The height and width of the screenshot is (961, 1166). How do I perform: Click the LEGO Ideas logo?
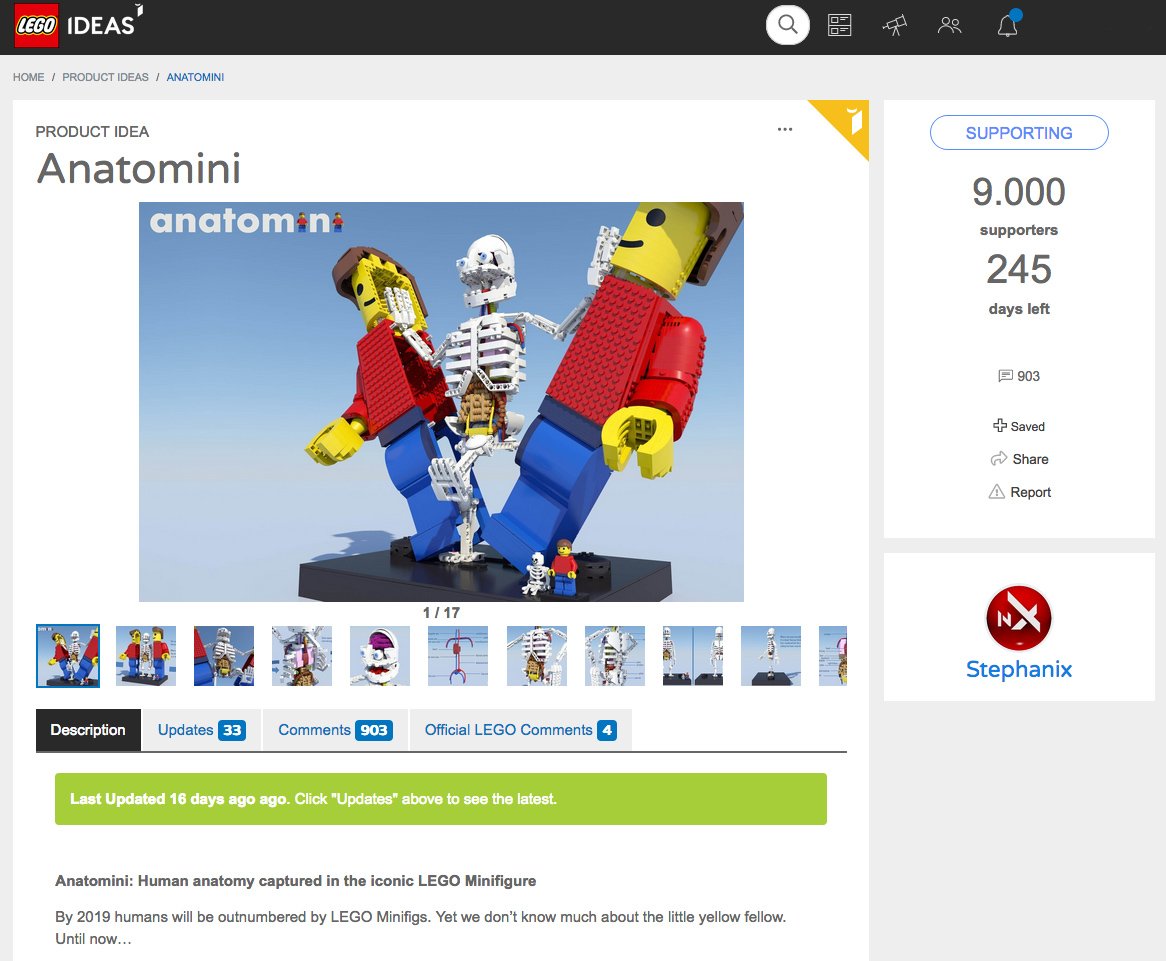78,25
